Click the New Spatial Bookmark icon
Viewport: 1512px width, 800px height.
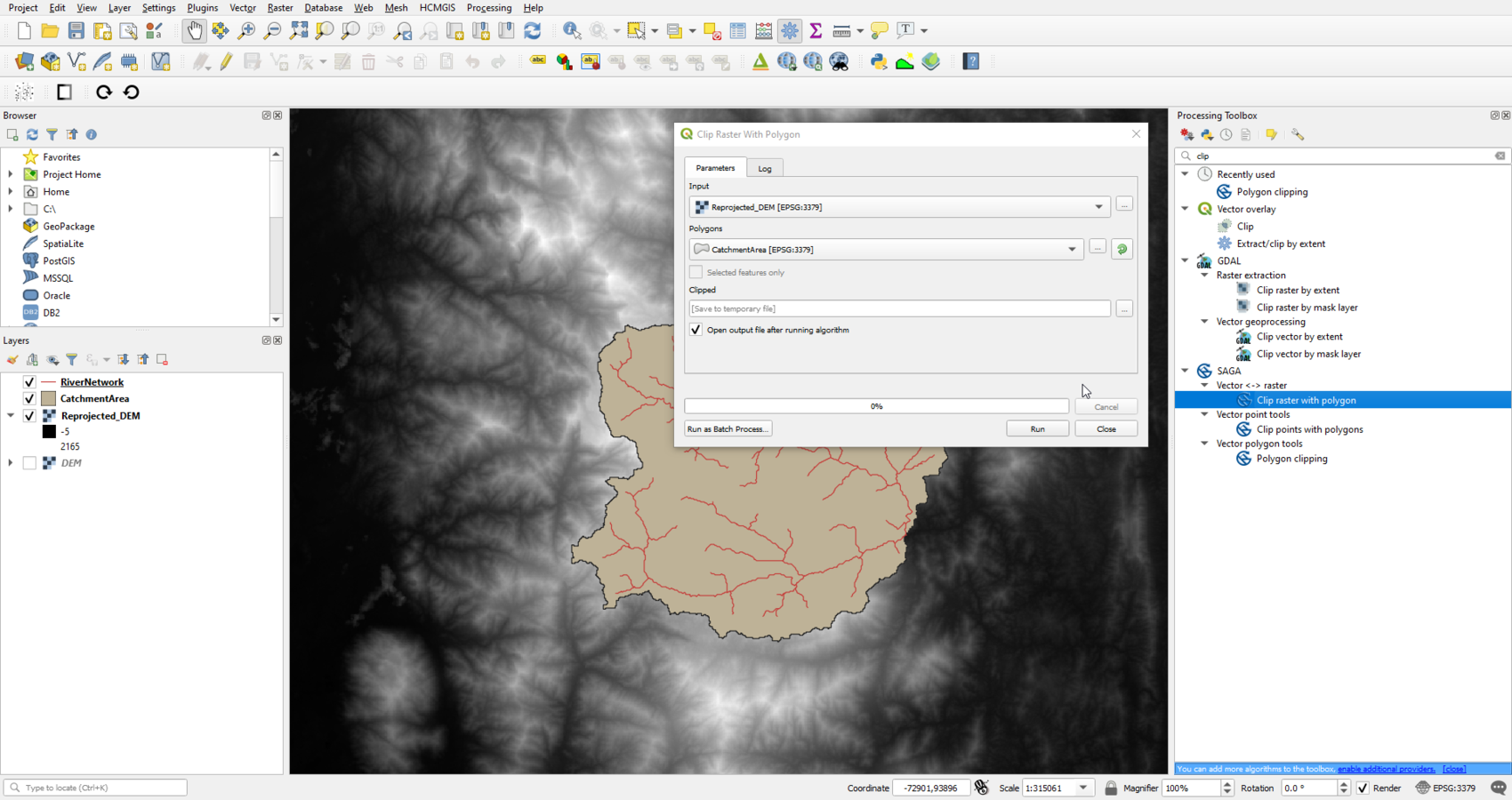(480, 30)
